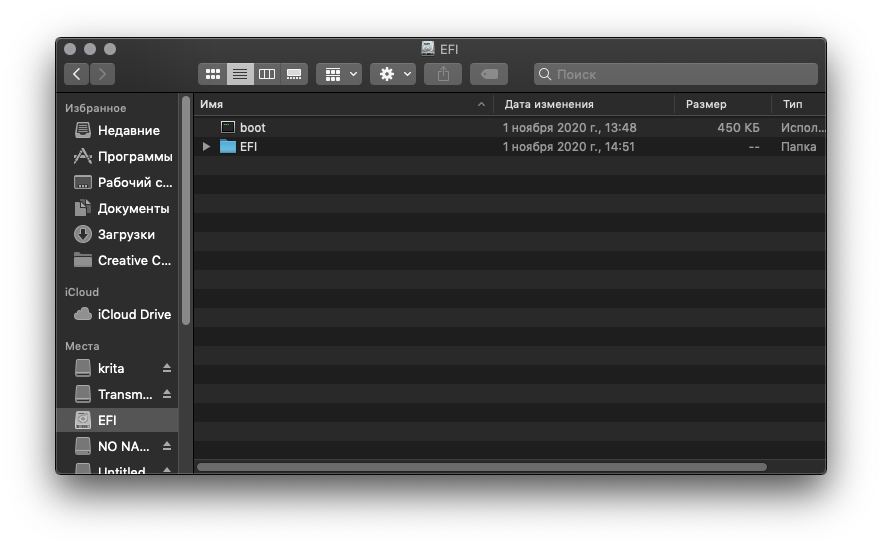The image size is (882, 548).
Task: Switch to icon grid view
Action: [213, 74]
